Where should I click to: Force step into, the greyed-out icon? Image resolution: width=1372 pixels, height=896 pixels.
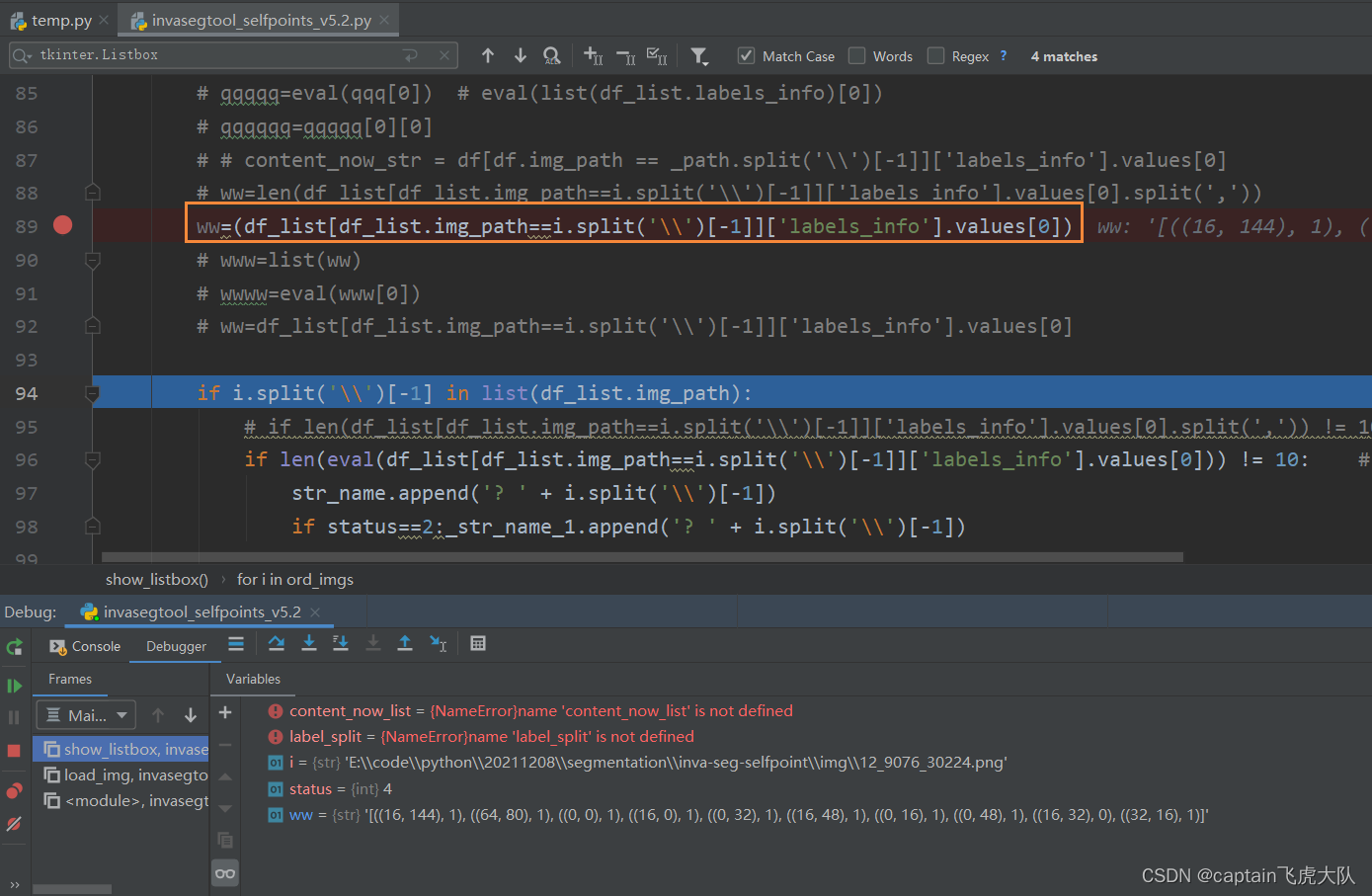[x=373, y=644]
